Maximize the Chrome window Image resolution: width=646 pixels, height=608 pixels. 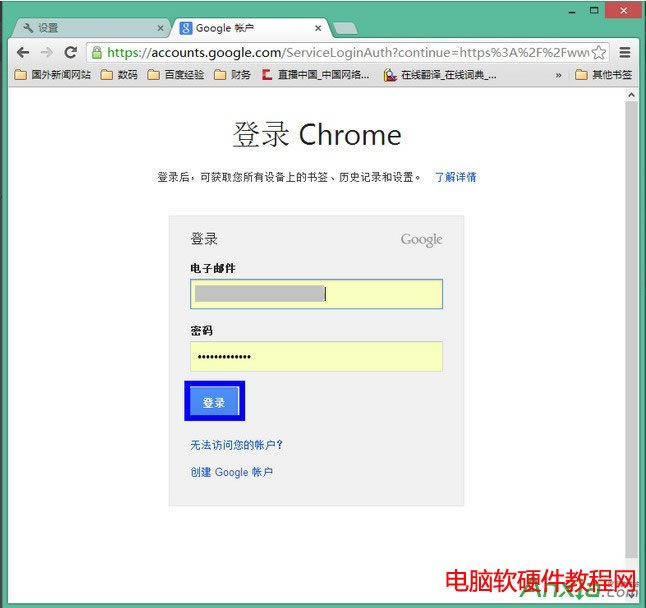(594, 10)
